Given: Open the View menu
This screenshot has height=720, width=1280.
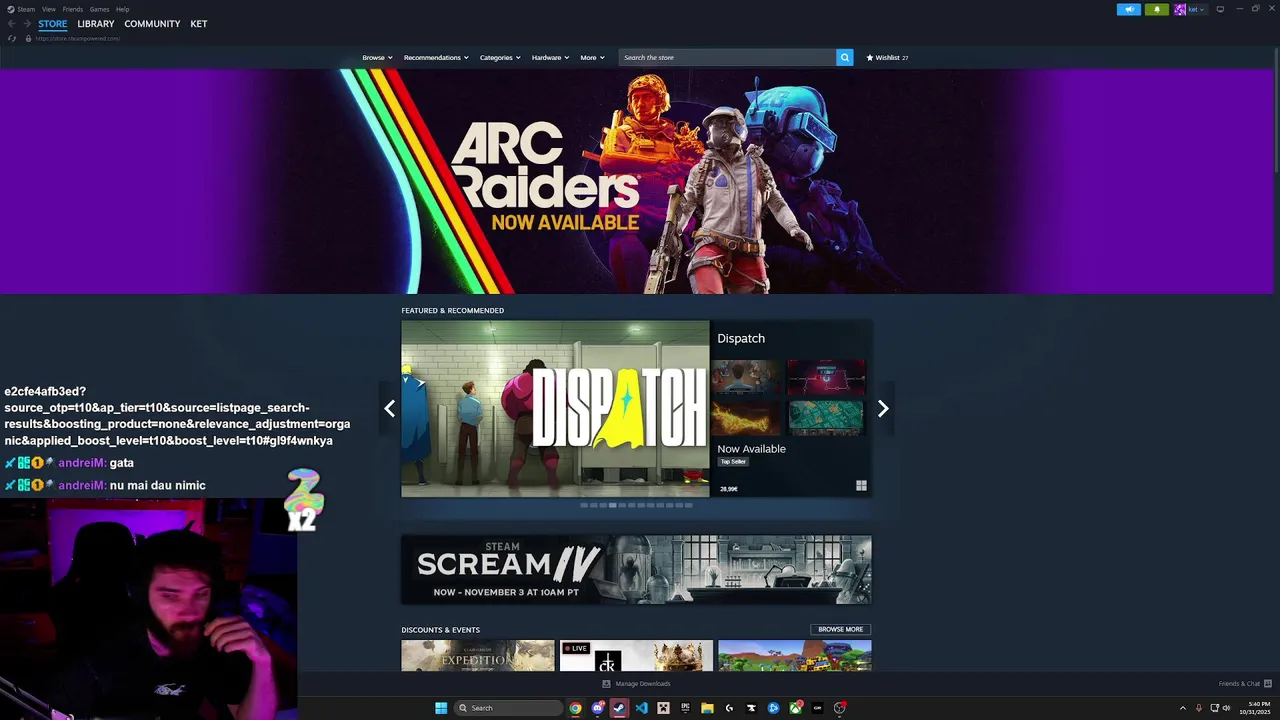Looking at the screenshot, I should 48,9.
